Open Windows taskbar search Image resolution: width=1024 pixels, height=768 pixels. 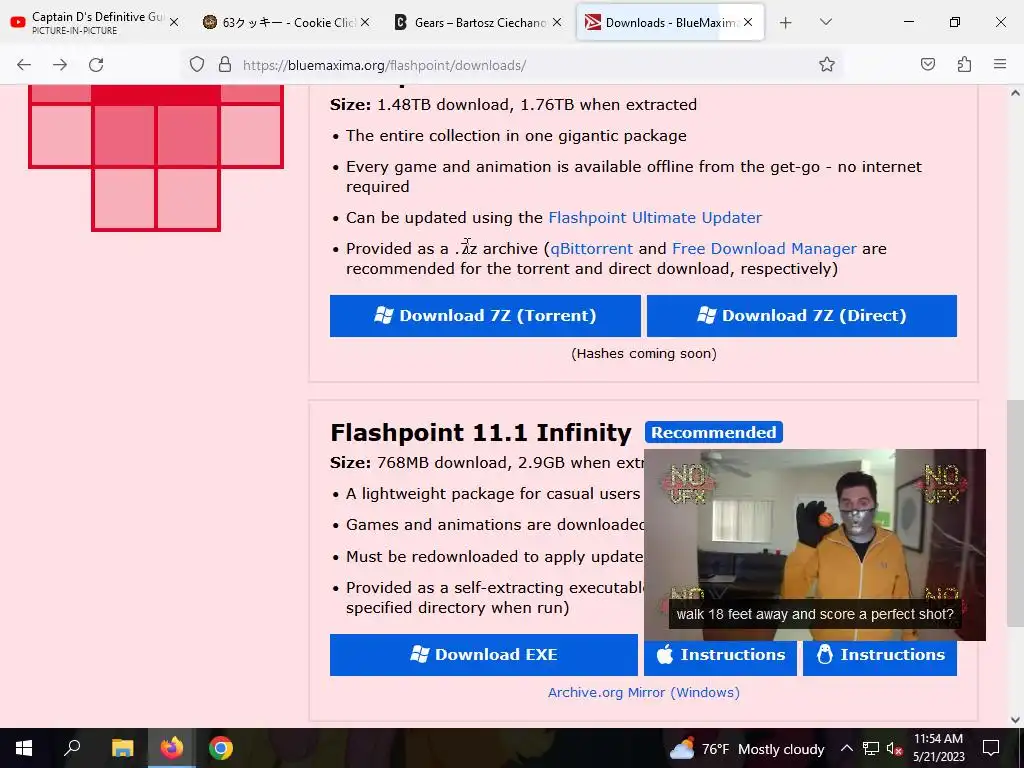[72, 748]
